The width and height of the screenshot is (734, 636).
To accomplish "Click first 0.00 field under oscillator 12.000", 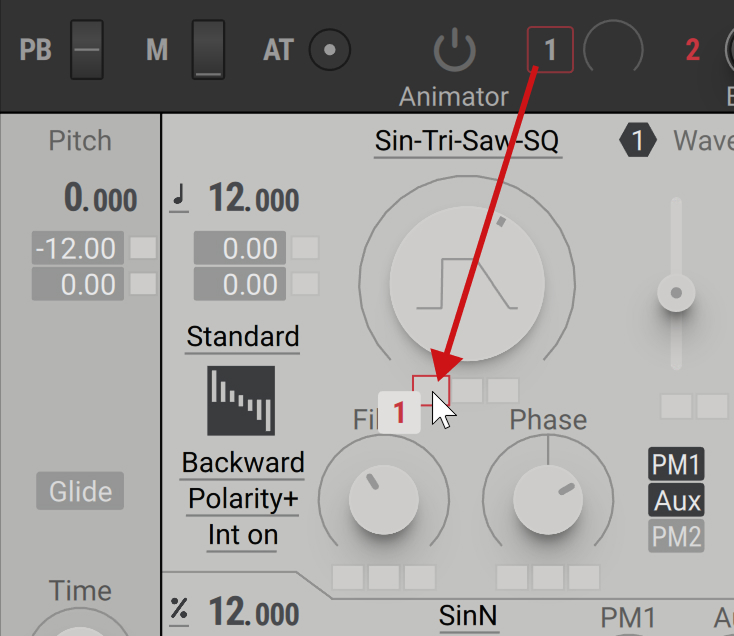I will [x=240, y=248].
